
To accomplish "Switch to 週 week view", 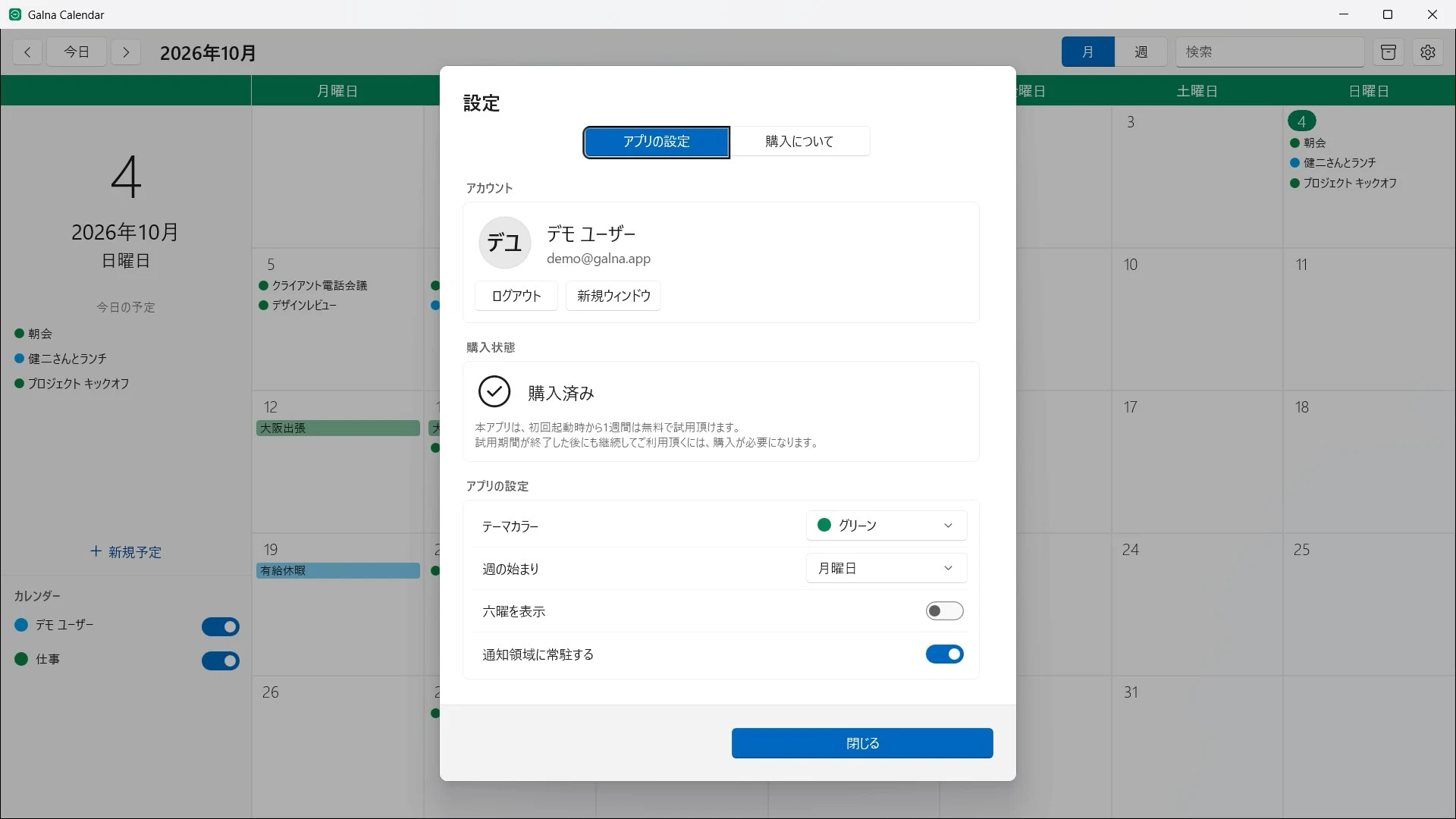I will (1141, 52).
